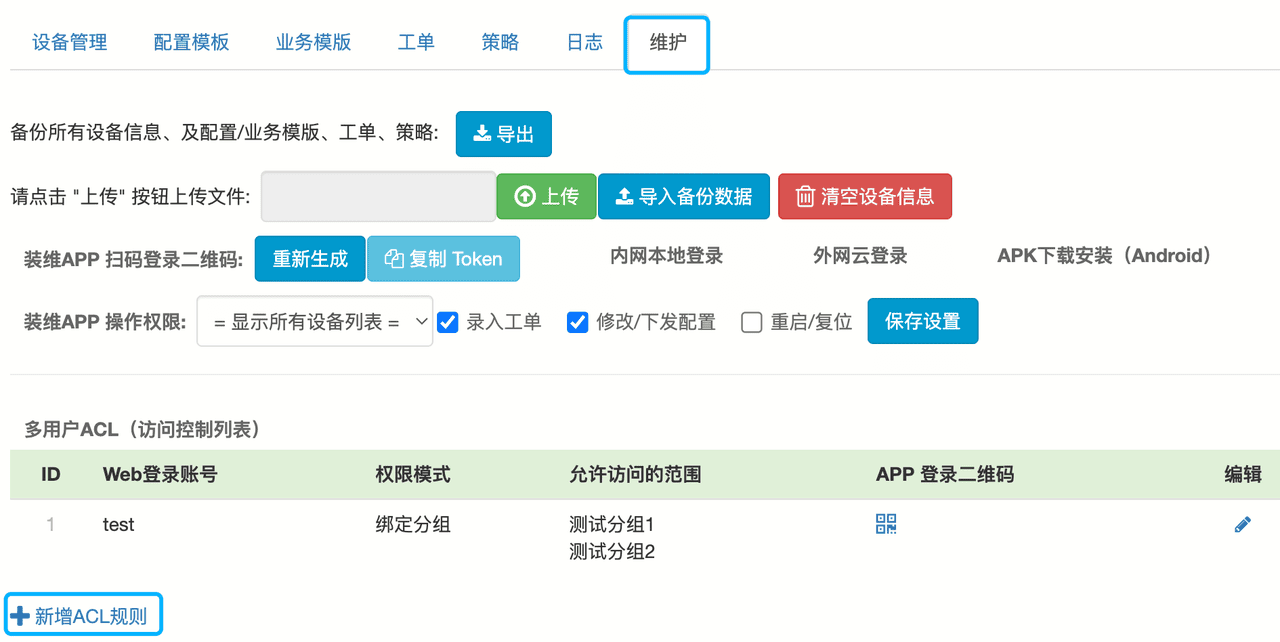Click the 保存设置 save settings button

[922, 321]
